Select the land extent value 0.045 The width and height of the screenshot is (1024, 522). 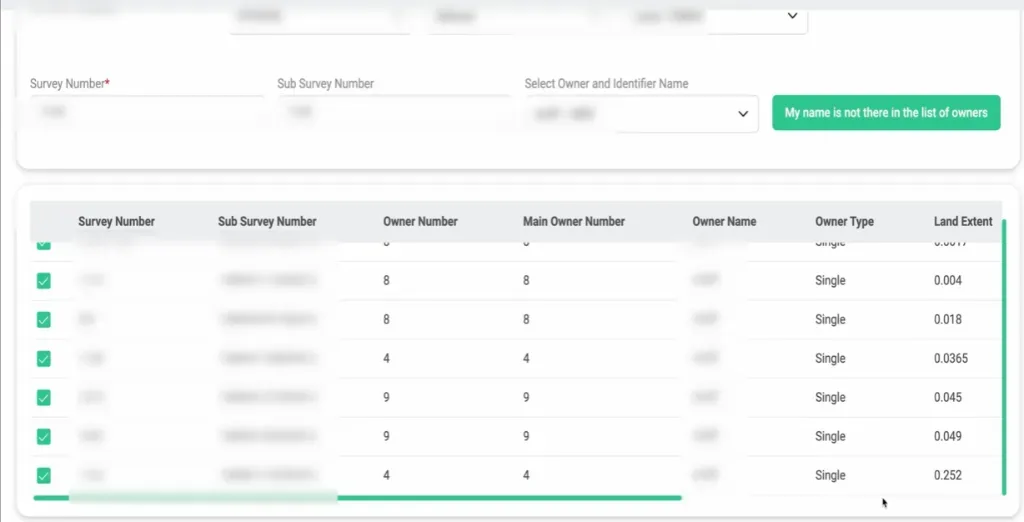pos(948,397)
